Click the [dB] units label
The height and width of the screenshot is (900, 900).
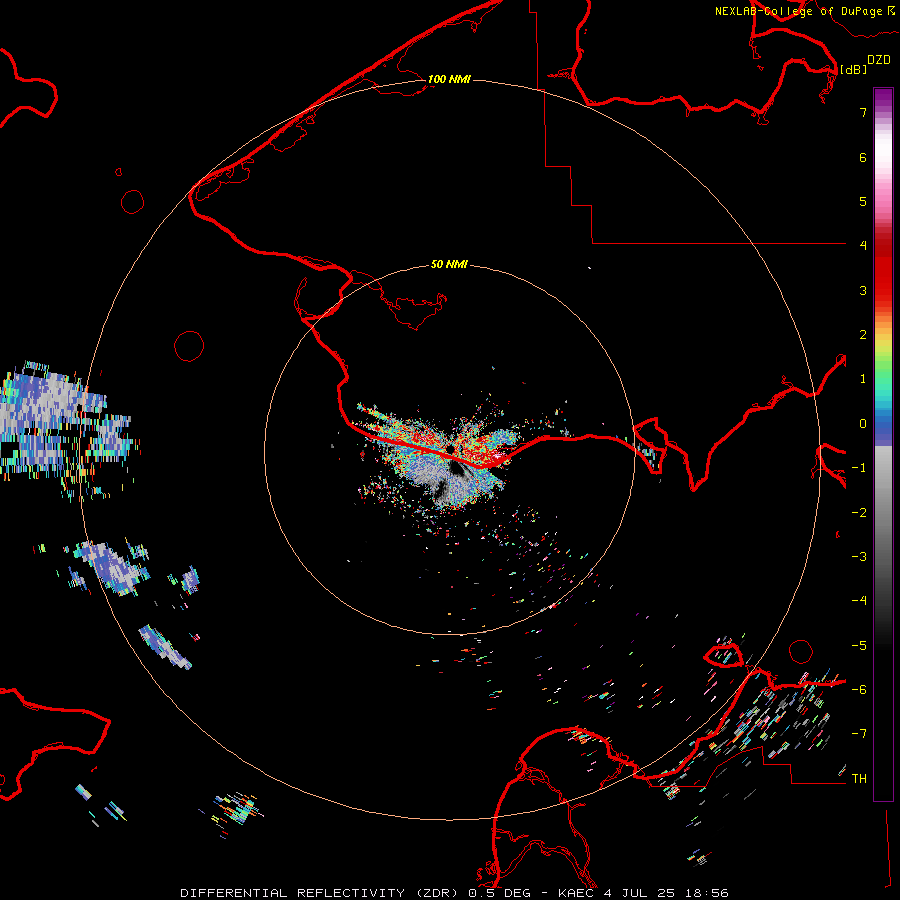pyautogui.click(x=854, y=69)
